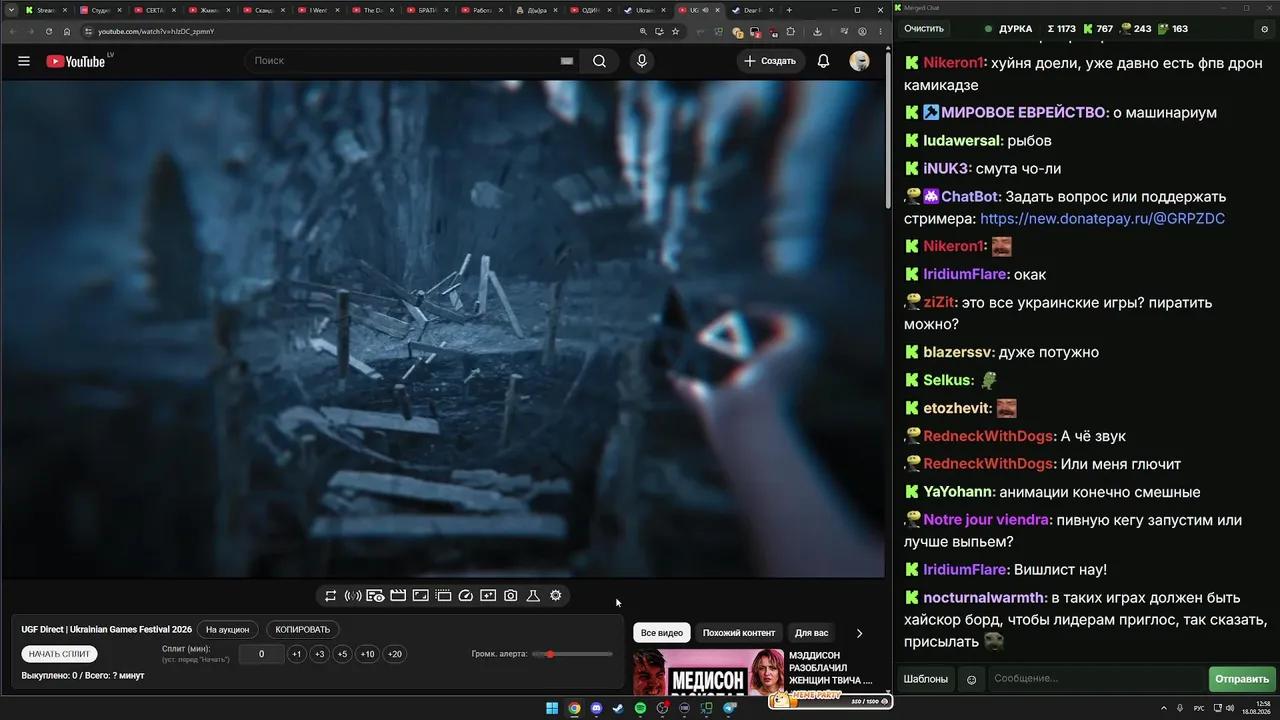Select the 'Похожий контент' filter chip

pos(739,633)
